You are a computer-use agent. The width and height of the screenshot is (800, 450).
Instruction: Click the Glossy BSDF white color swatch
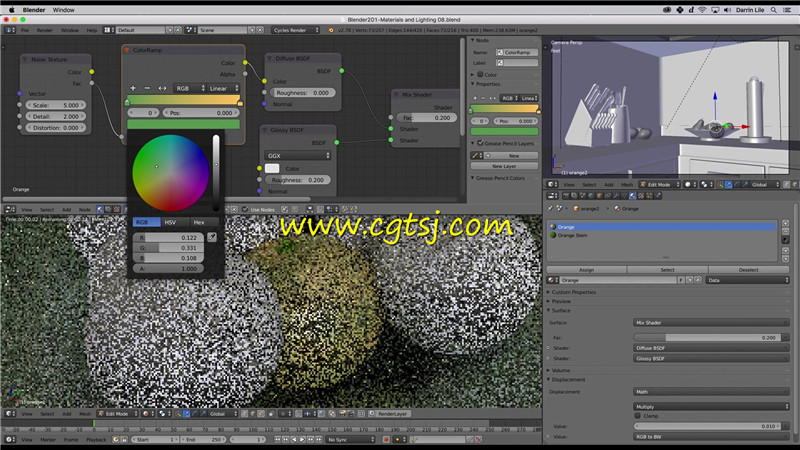(x=272, y=168)
